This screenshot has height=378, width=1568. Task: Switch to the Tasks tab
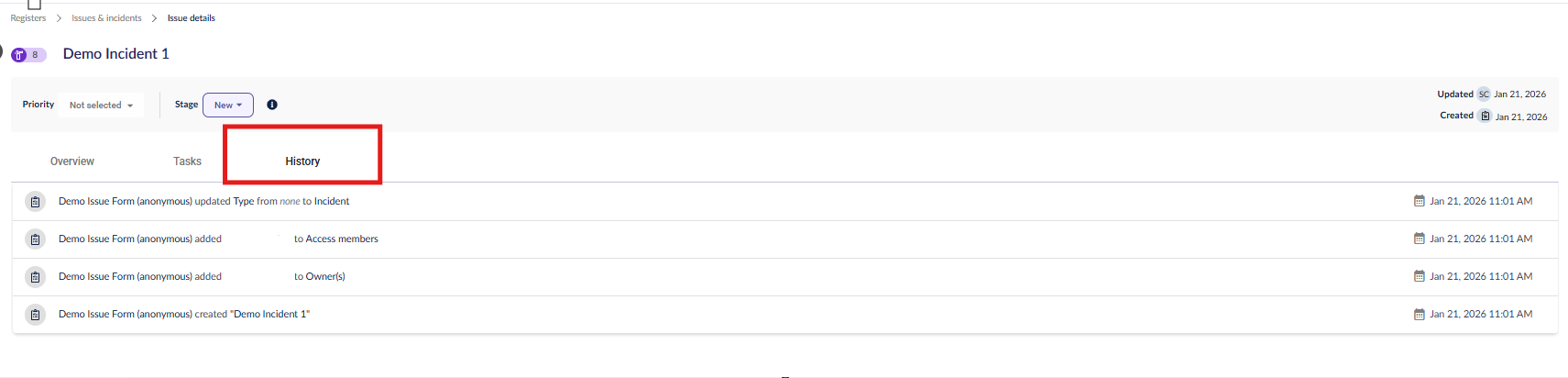click(x=187, y=161)
